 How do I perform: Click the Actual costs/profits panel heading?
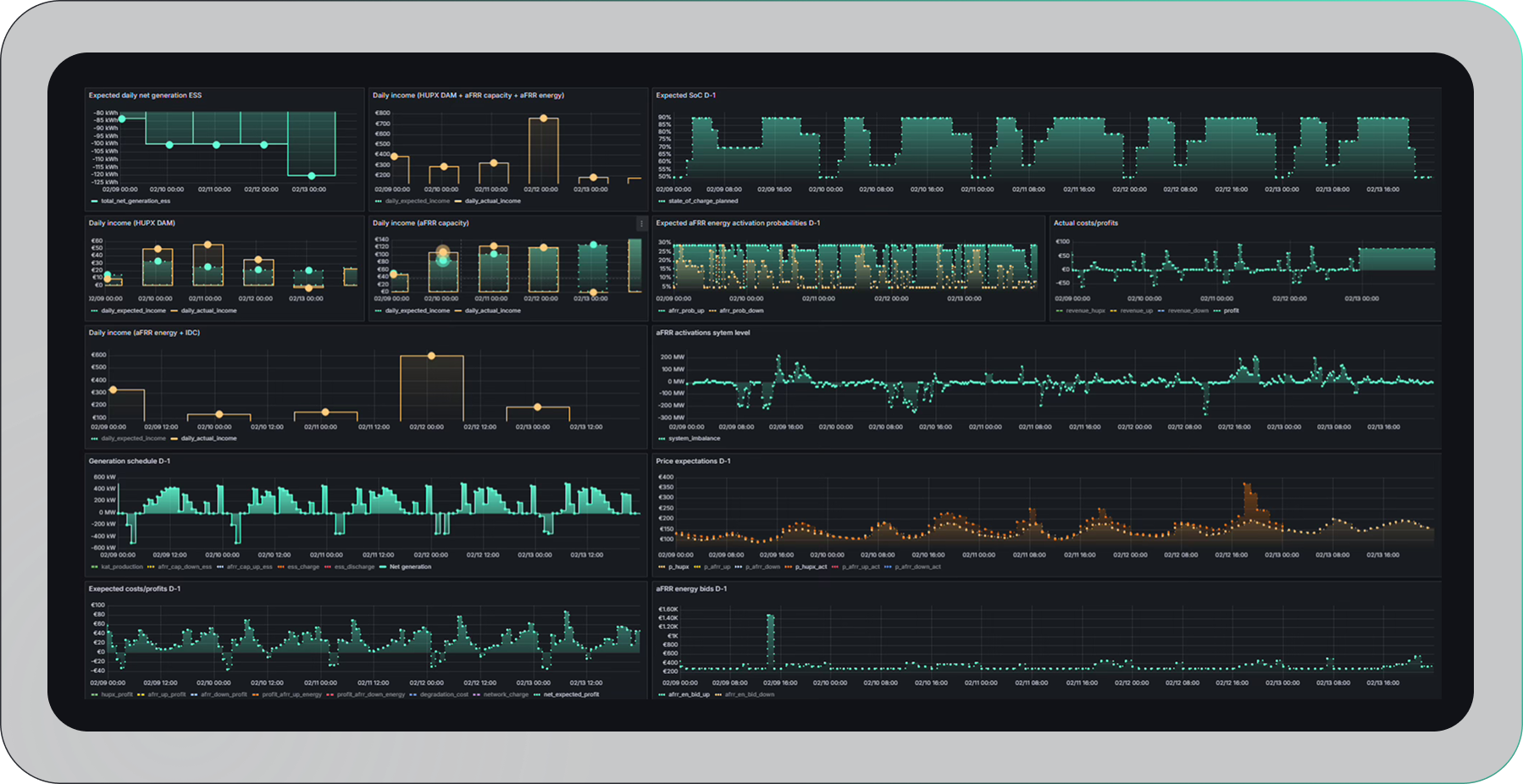(1085, 224)
